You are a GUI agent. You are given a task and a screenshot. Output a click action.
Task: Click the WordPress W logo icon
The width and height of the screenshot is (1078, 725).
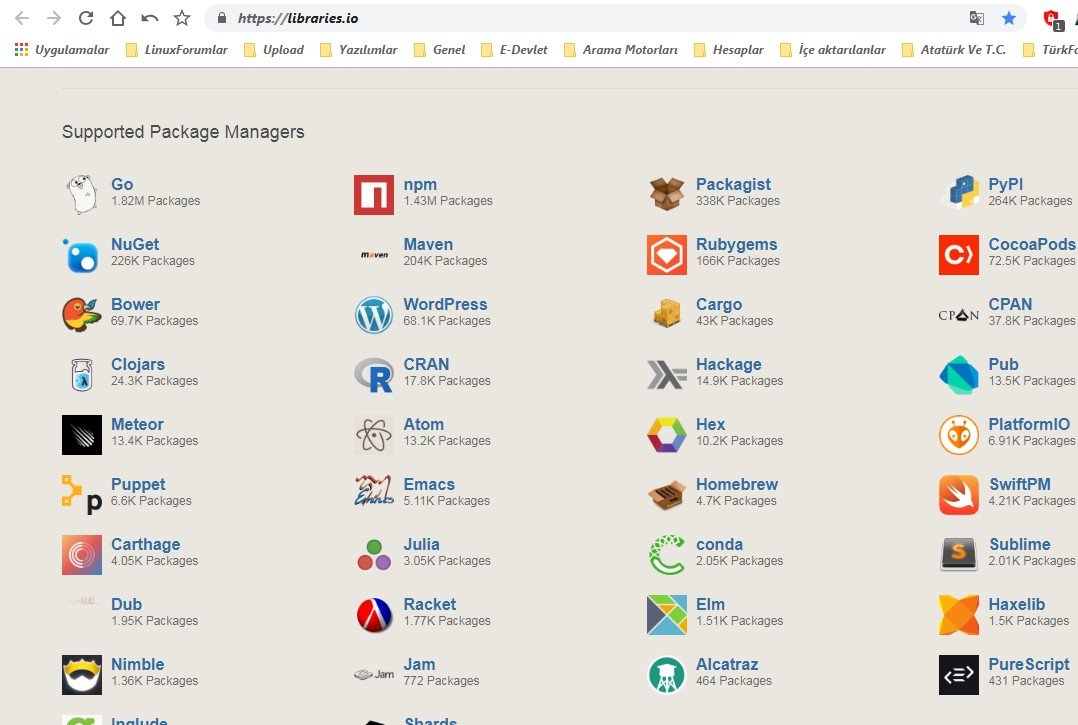(x=374, y=315)
